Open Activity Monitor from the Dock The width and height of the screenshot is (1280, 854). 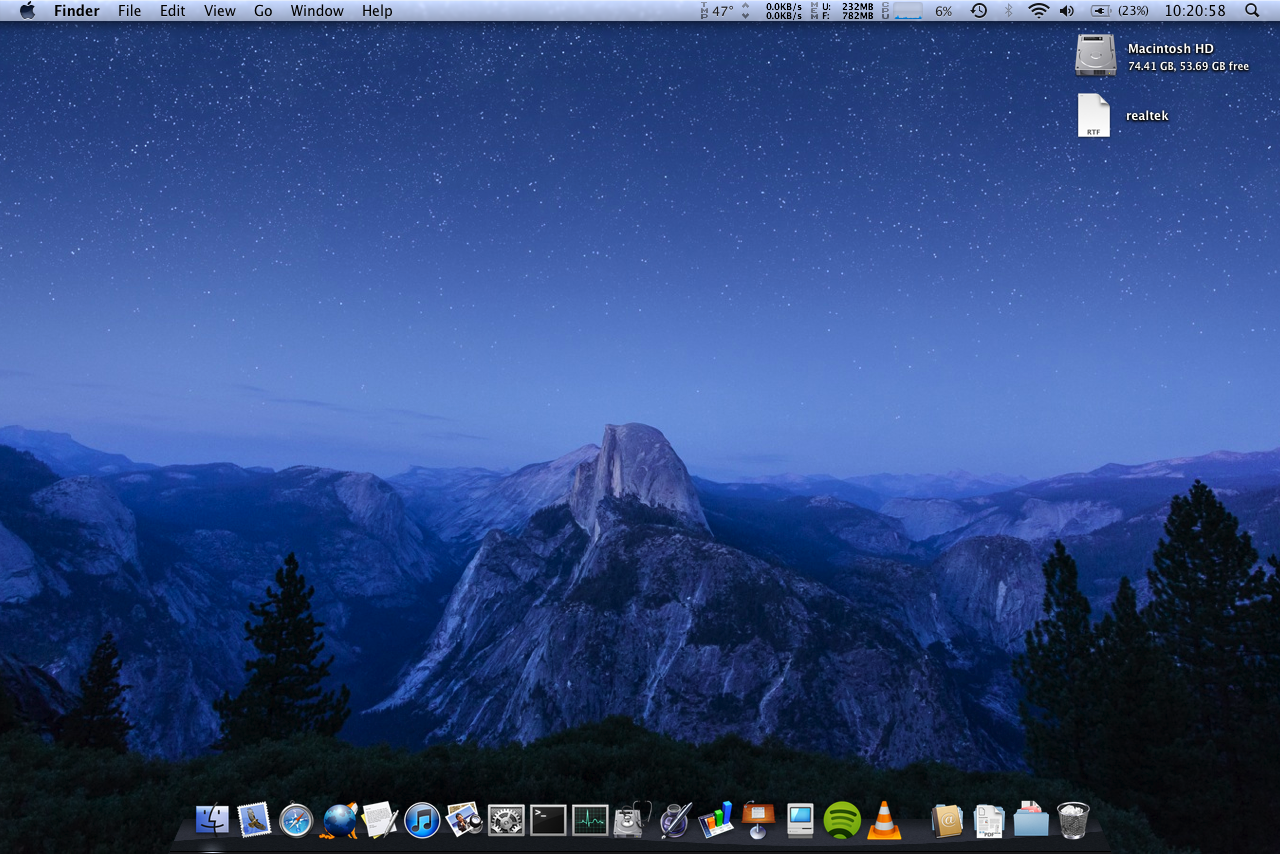point(590,821)
